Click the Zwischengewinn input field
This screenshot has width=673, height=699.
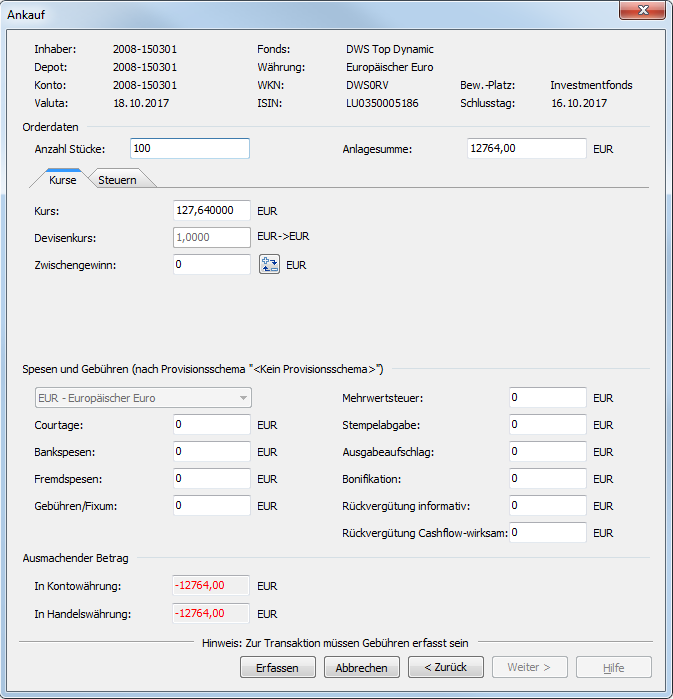pyautogui.click(x=211, y=265)
